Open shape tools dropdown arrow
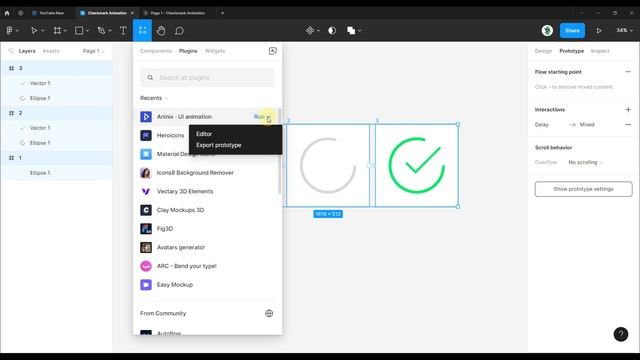The width and height of the screenshot is (640, 360). pyautogui.click(x=87, y=31)
